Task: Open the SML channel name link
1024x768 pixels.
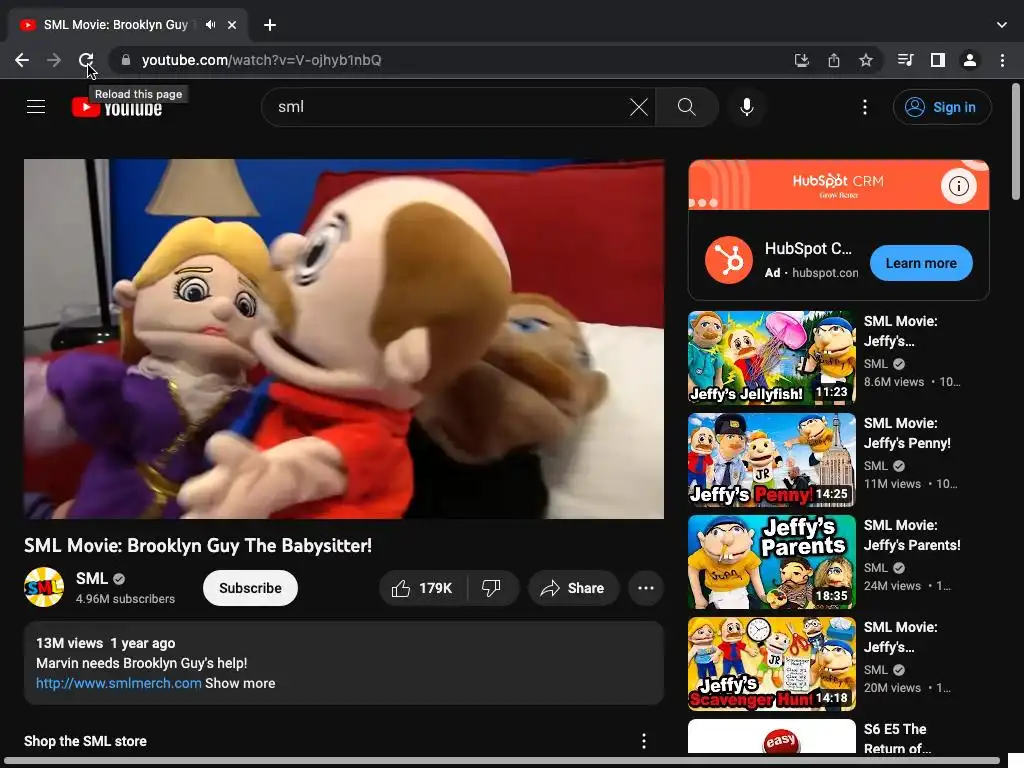Action: (x=91, y=579)
